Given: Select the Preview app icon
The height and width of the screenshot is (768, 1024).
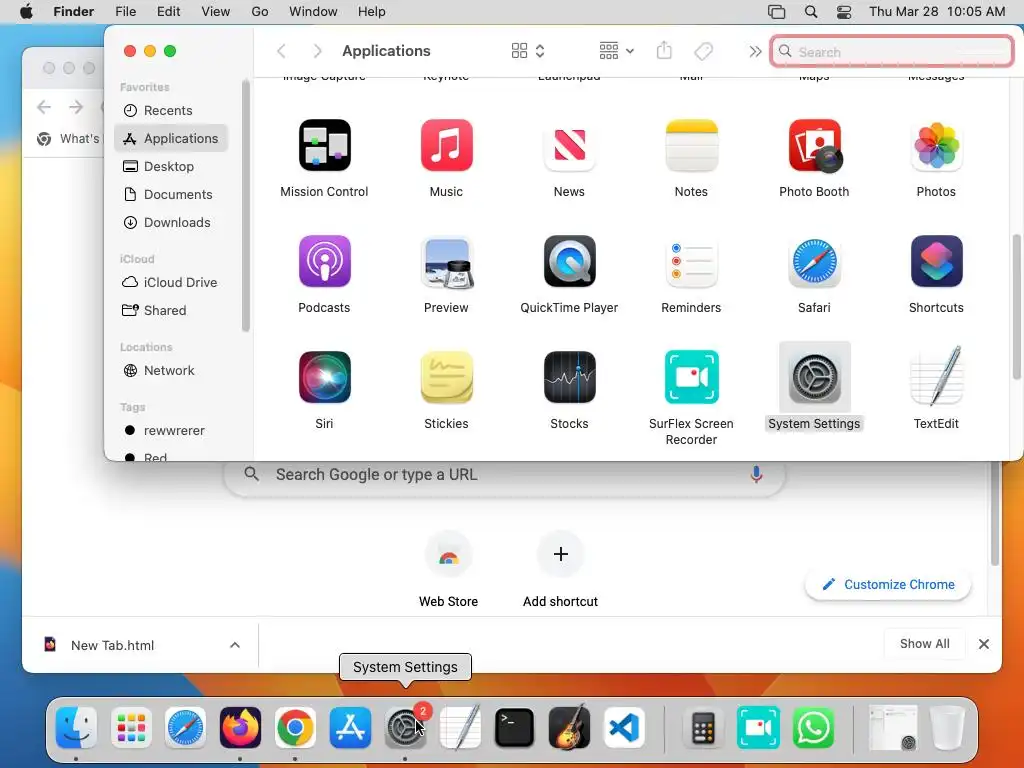Looking at the screenshot, I should pos(447,261).
